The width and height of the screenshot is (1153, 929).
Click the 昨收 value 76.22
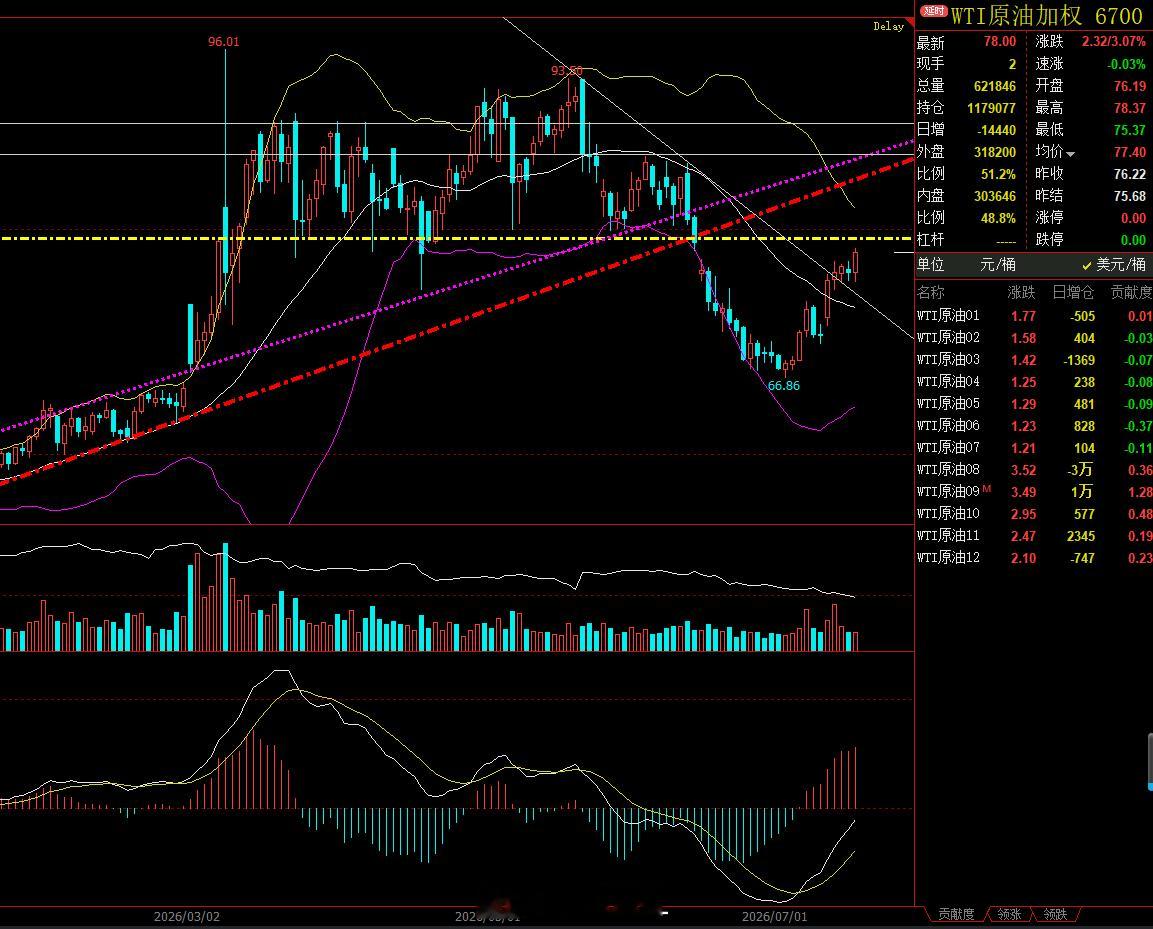(x=1129, y=174)
